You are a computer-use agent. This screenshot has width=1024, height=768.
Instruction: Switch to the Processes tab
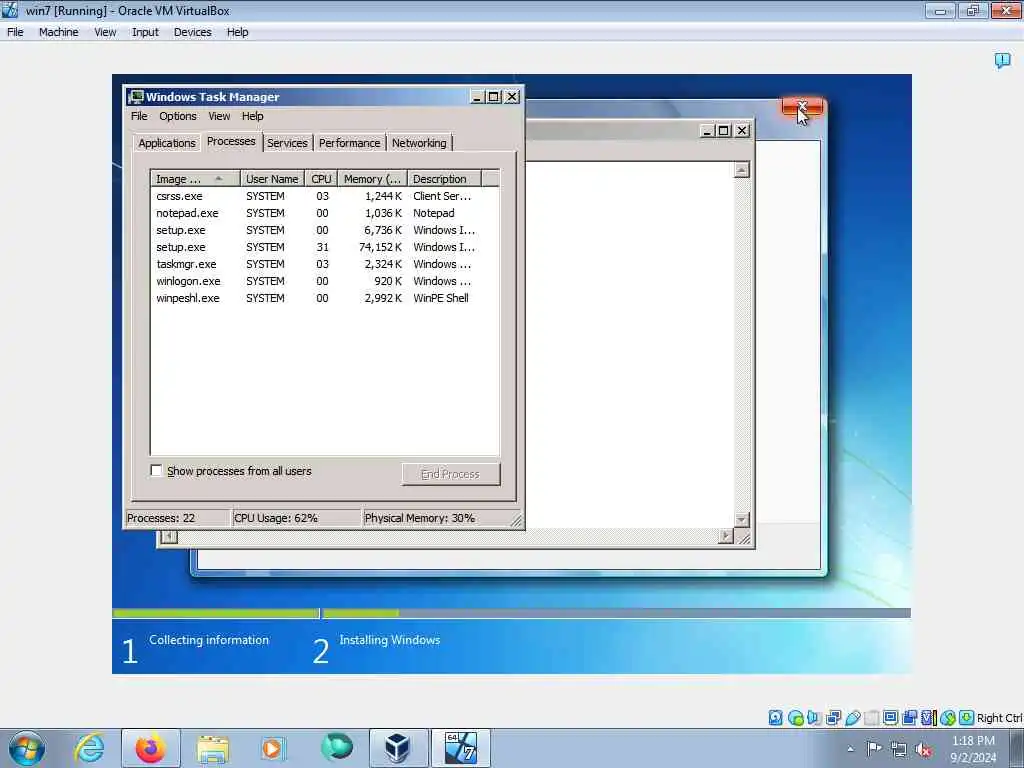pos(231,141)
